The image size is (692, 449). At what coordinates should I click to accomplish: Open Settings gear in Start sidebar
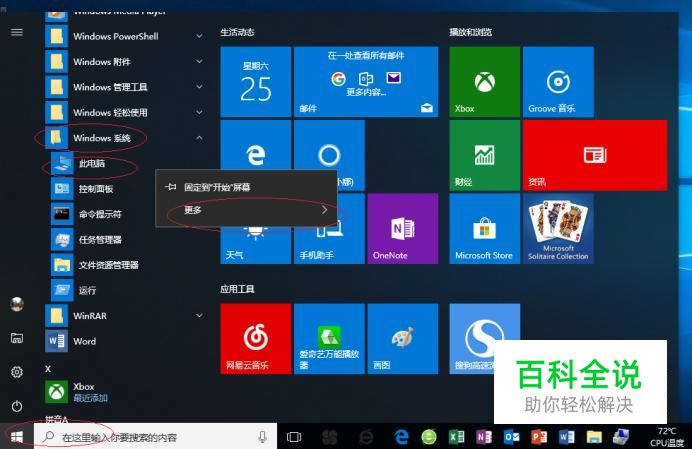coord(17,372)
